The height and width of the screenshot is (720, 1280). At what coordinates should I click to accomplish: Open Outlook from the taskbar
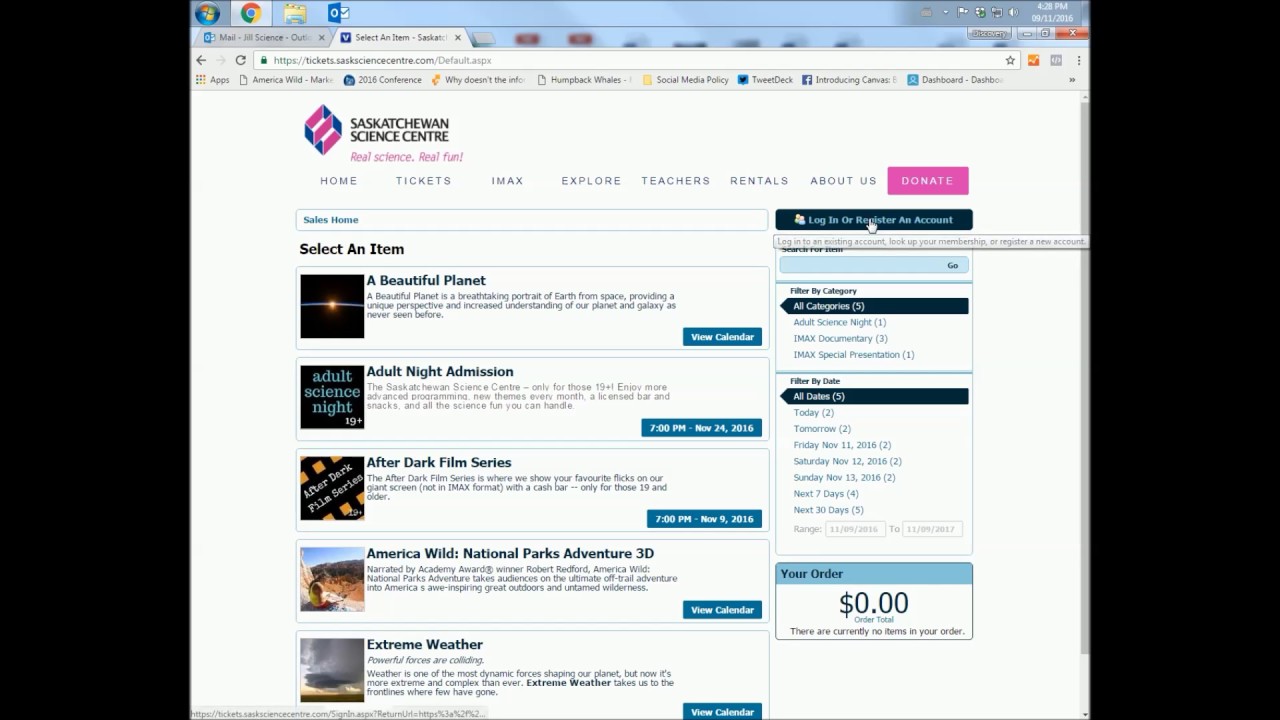pyautogui.click(x=338, y=13)
